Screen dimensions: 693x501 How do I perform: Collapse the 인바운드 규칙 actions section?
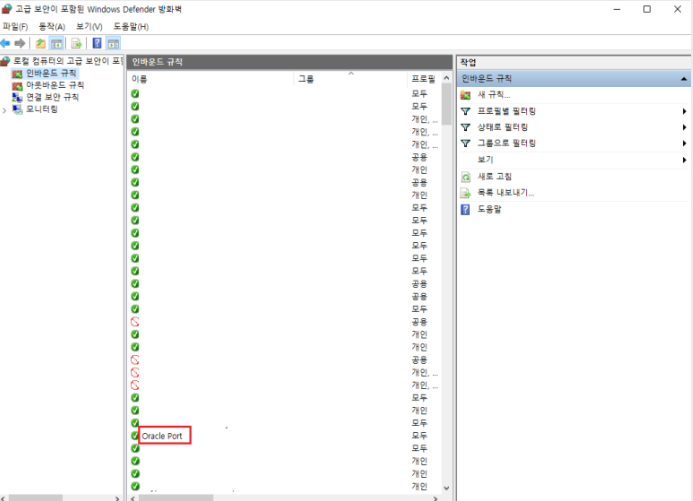click(x=685, y=78)
